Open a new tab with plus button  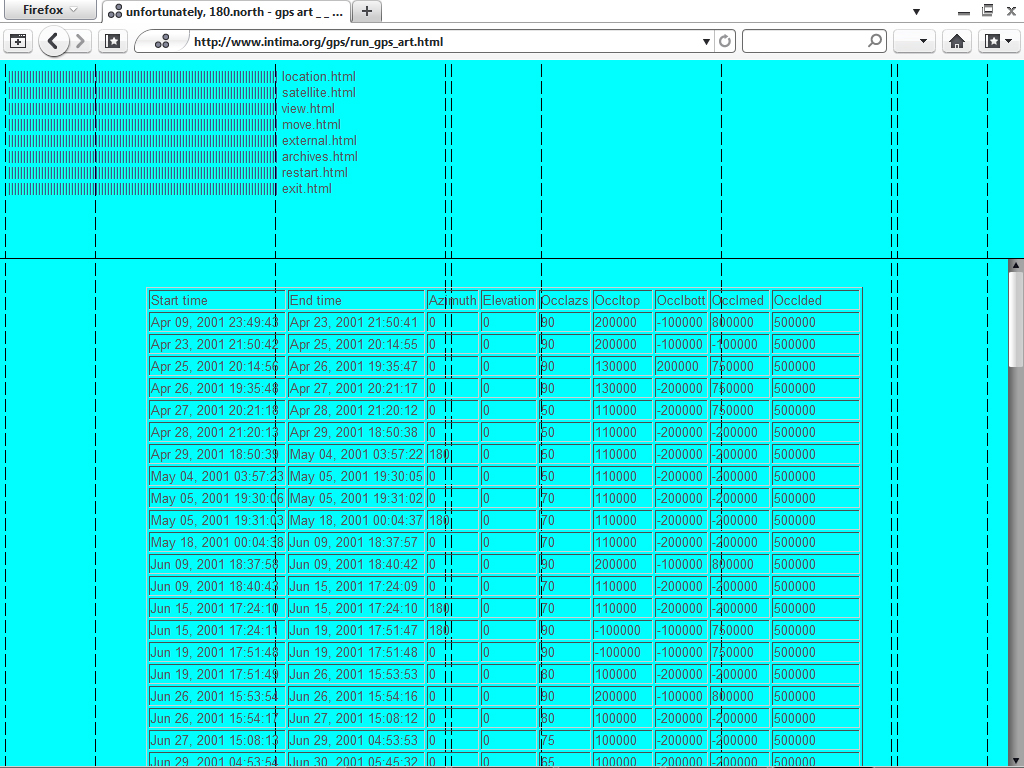click(x=367, y=11)
